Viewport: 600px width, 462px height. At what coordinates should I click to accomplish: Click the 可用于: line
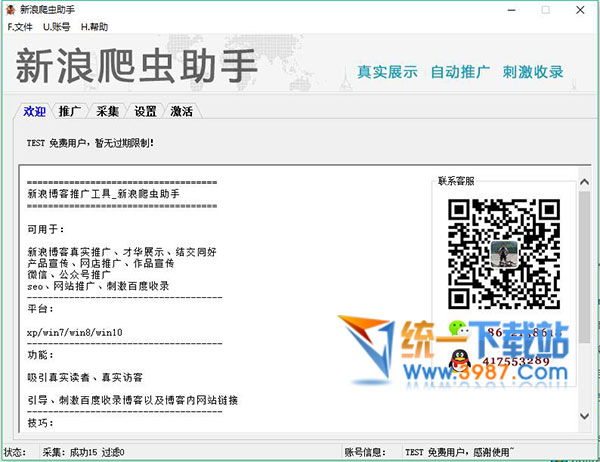46,229
